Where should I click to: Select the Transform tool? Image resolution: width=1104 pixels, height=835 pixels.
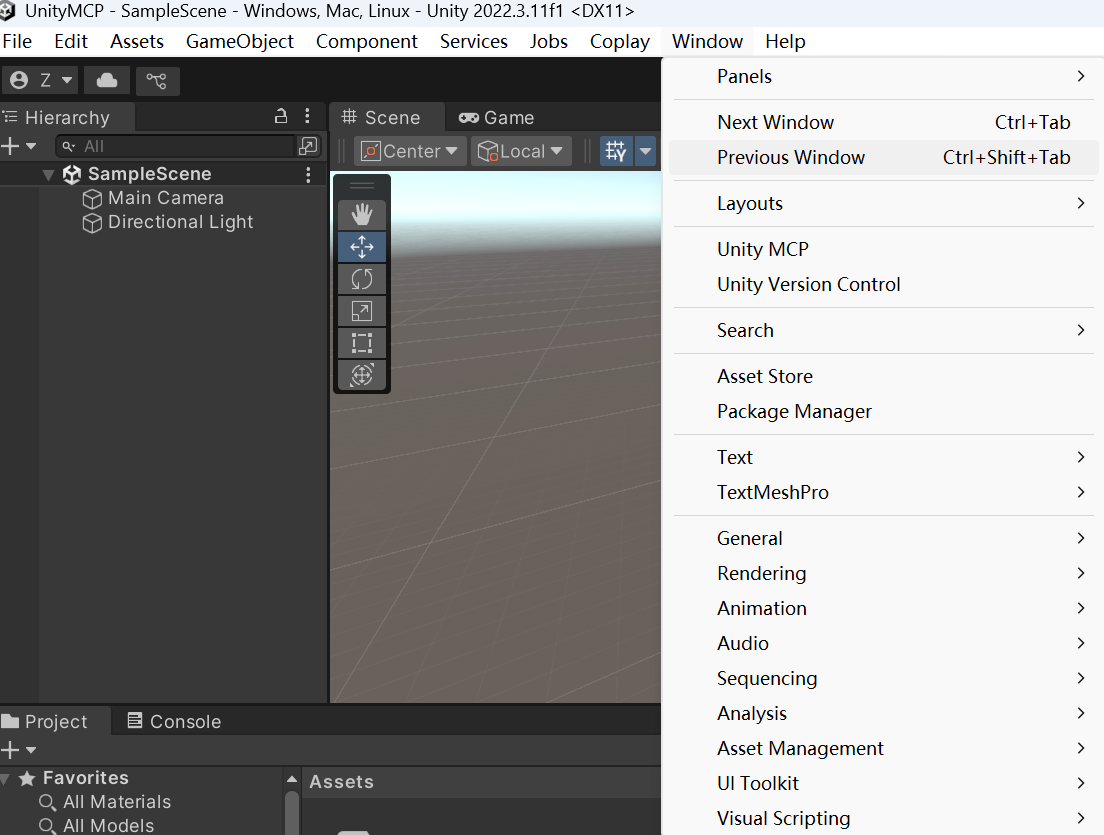[x=362, y=375]
